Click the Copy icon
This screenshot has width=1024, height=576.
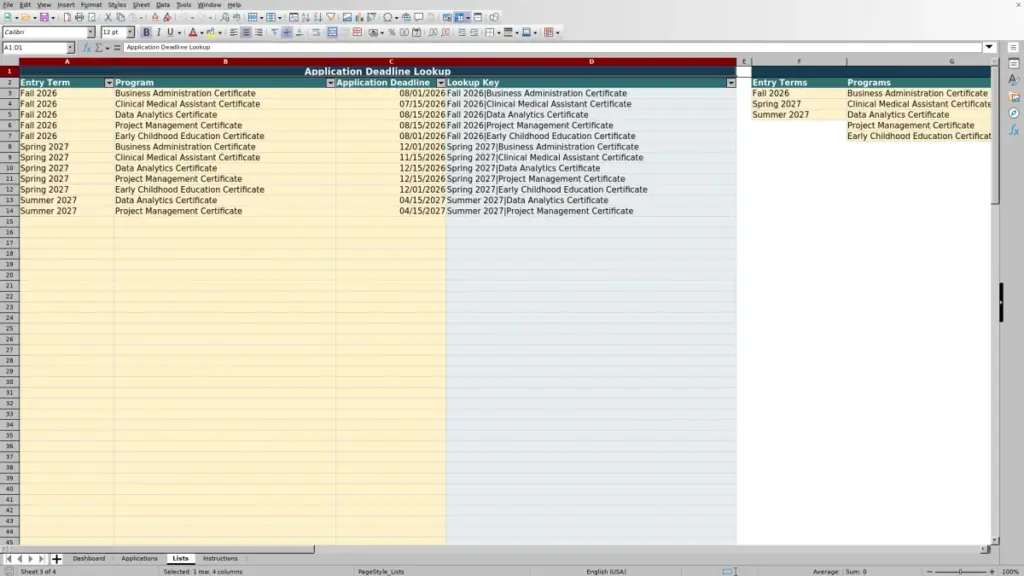(120, 17)
